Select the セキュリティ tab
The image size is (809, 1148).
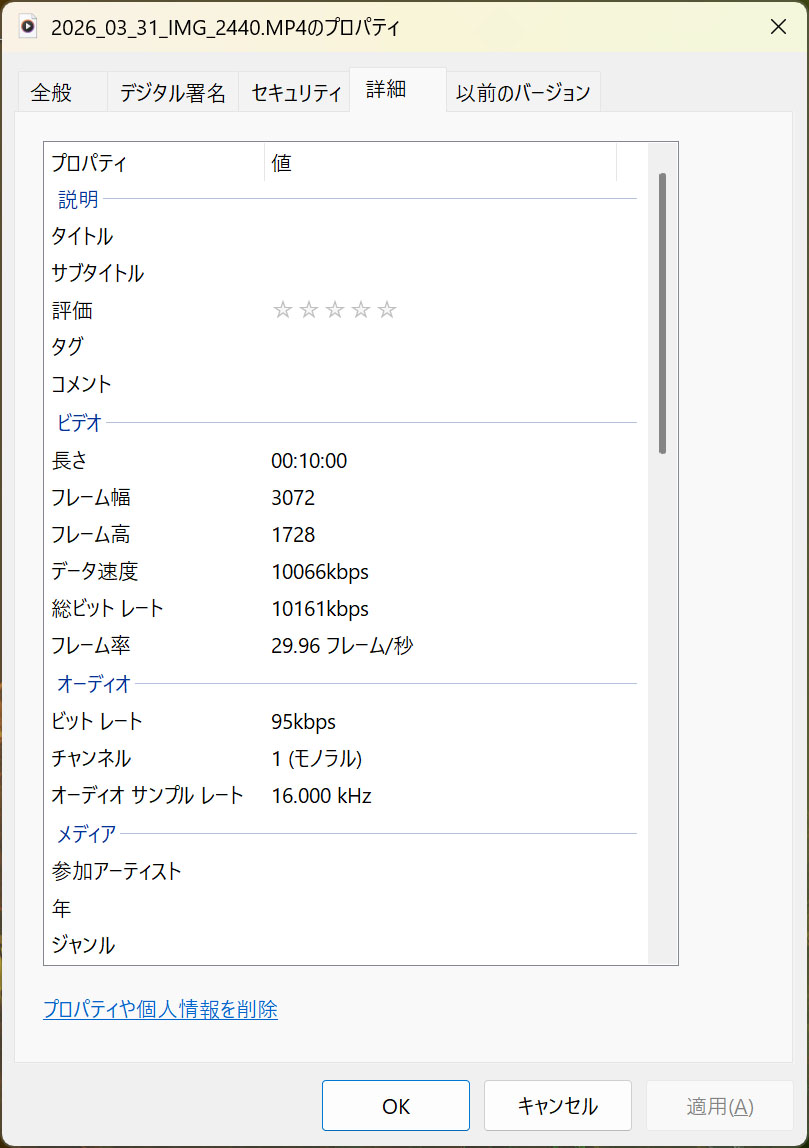click(x=296, y=94)
